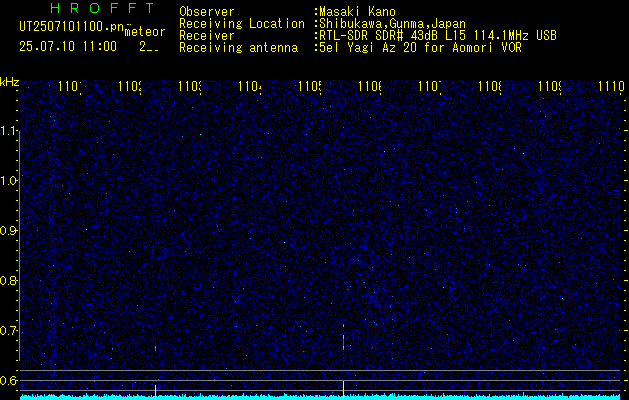Click the faint meteor echo near 1102
The width and height of the screenshot is (629, 400).
click(x=155, y=349)
